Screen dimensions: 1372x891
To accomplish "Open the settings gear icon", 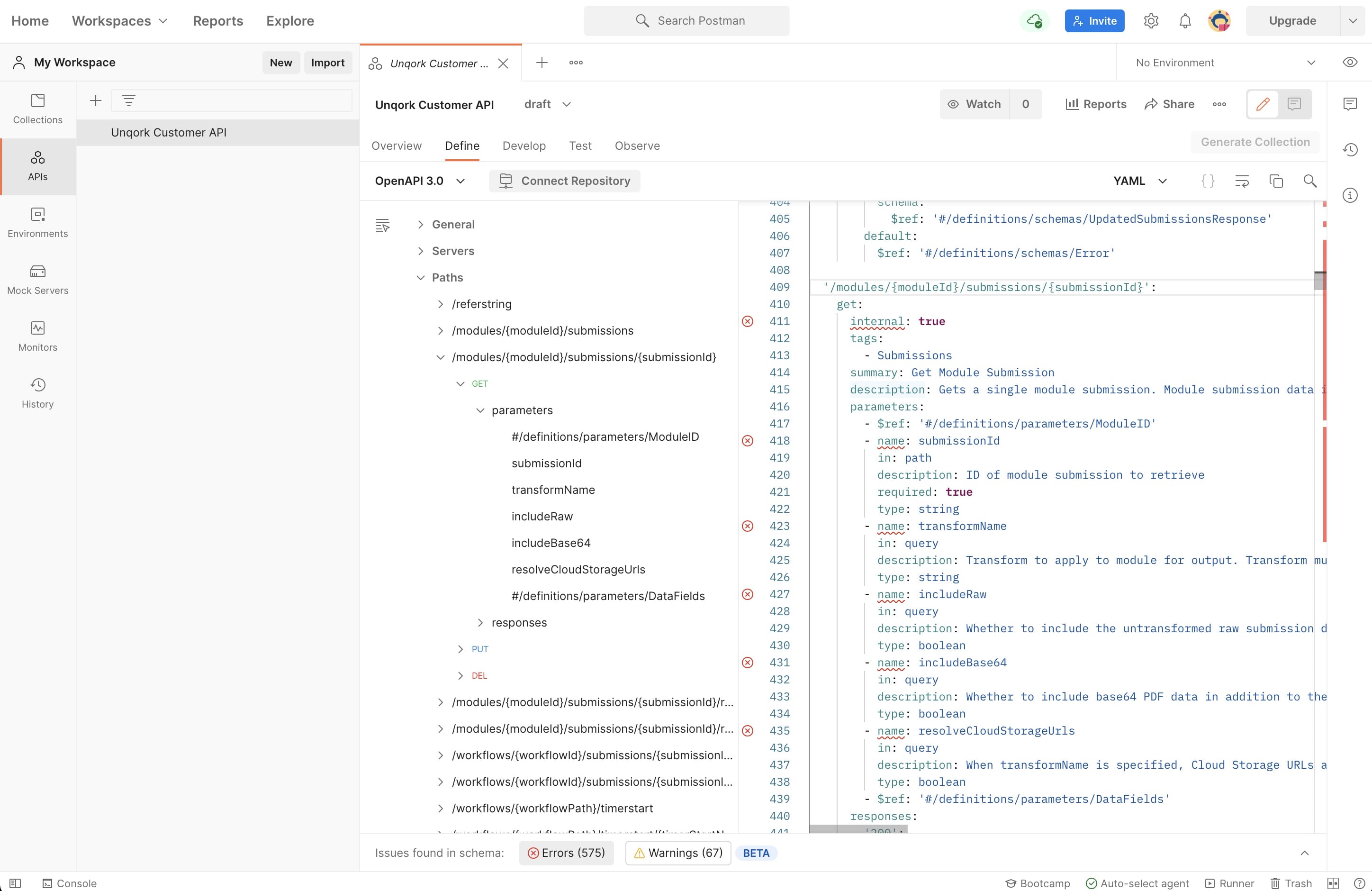I will tap(1151, 21).
